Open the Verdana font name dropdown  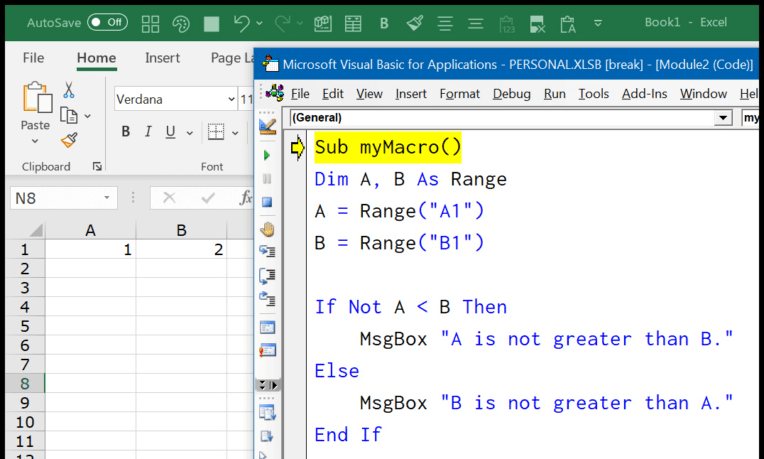[231, 99]
